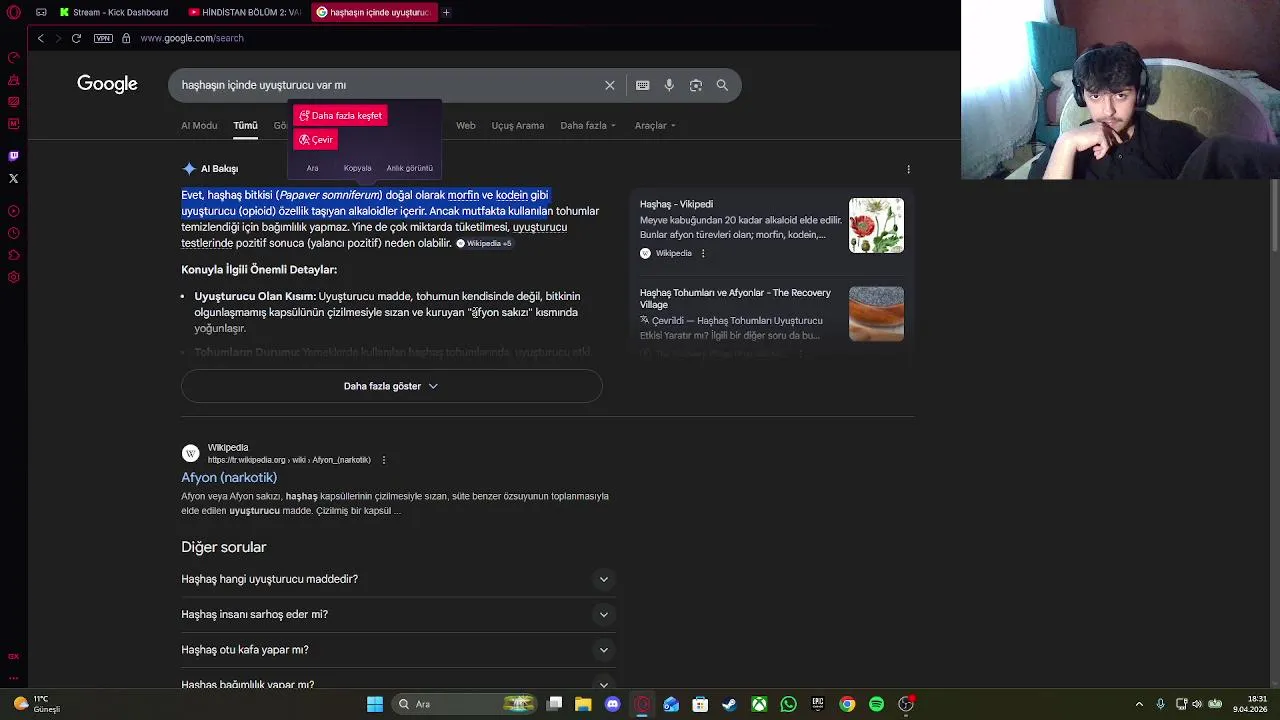
Task: Toggle the VPN badge in address bar
Action: click(103, 38)
